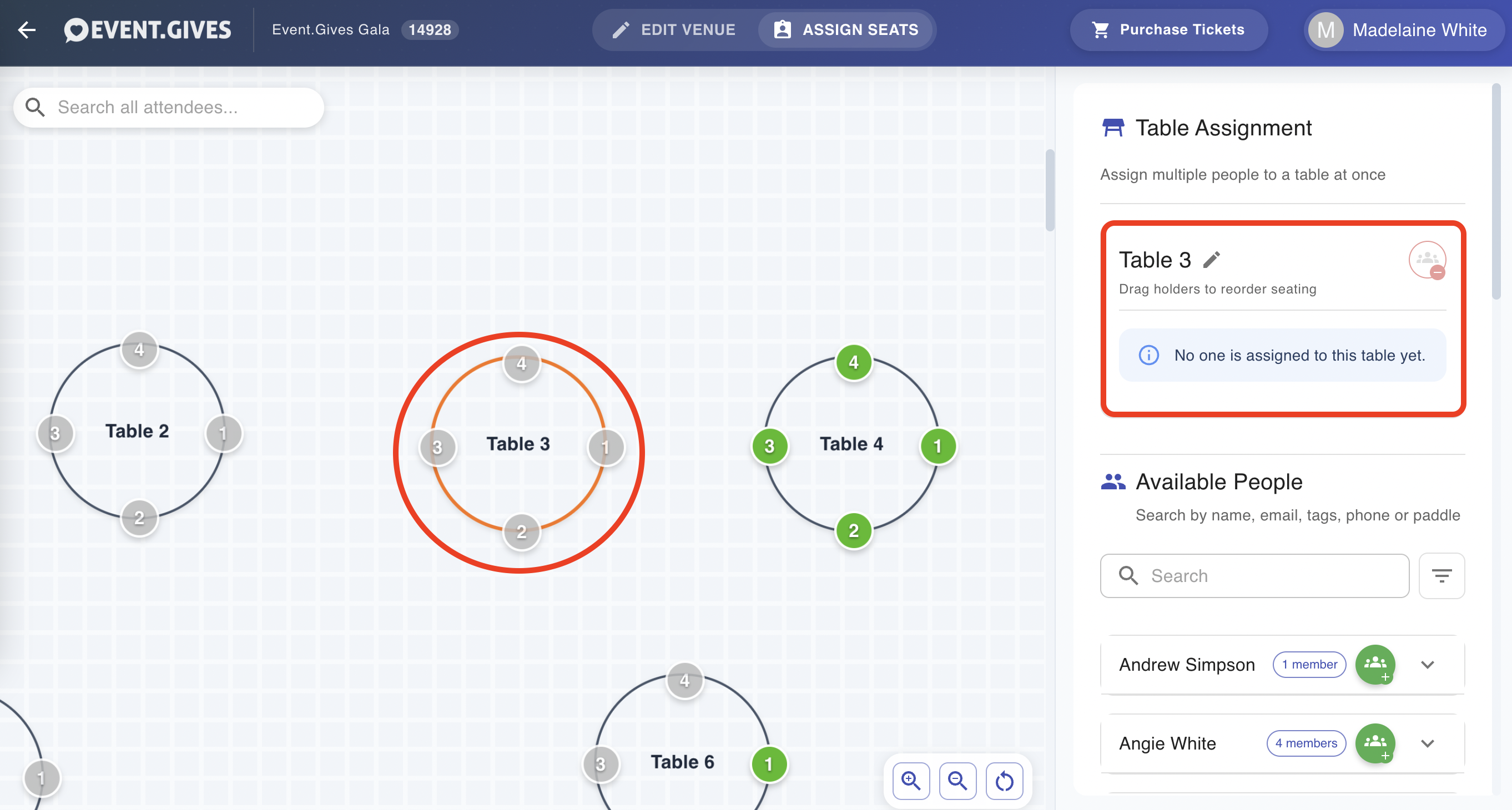This screenshot has height=810, width=1512.
Task: Zoom out on the venue map
Action: 957,781
